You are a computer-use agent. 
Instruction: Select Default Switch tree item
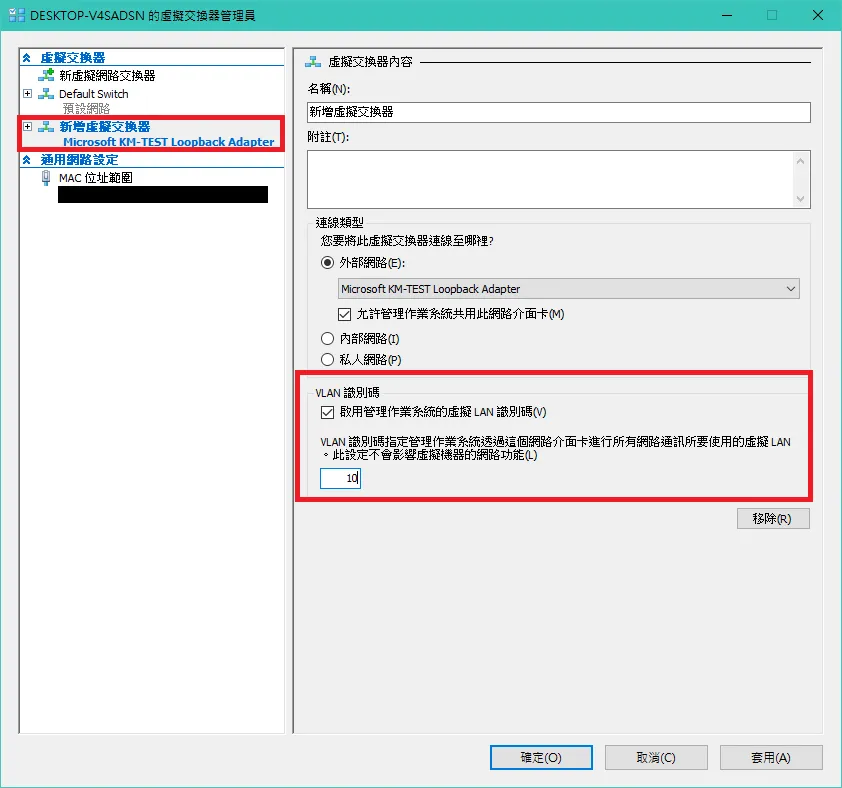click(93, 93)
